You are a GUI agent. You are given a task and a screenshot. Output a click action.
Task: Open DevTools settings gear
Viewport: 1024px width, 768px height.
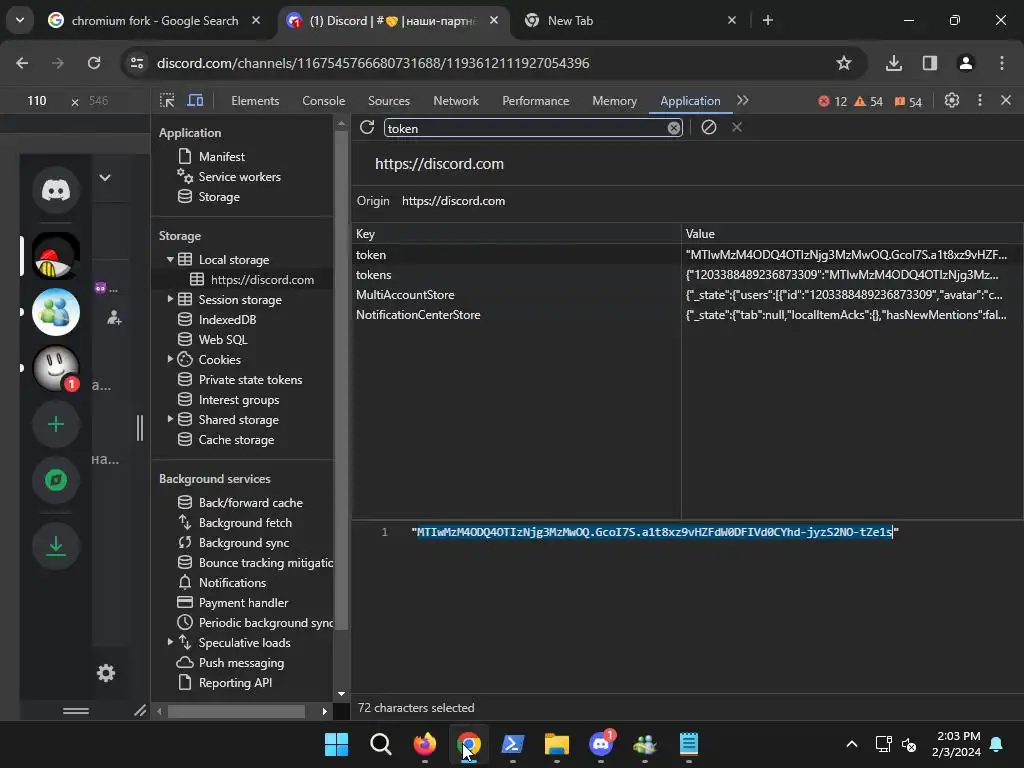(952, 101)
